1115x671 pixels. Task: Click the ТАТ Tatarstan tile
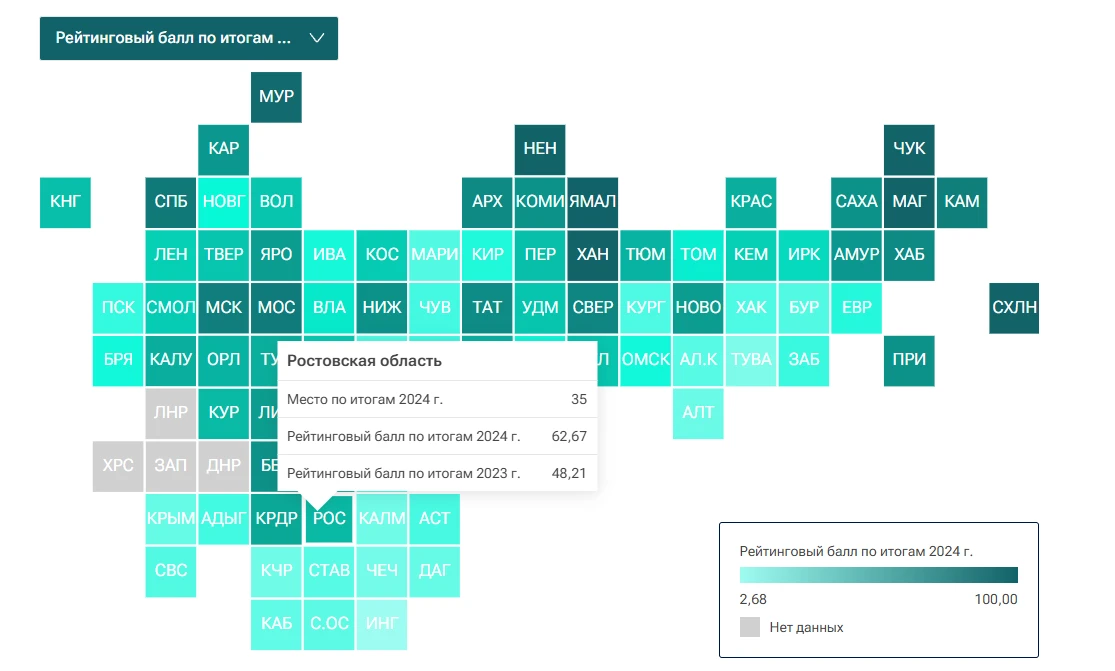(487, 307)
